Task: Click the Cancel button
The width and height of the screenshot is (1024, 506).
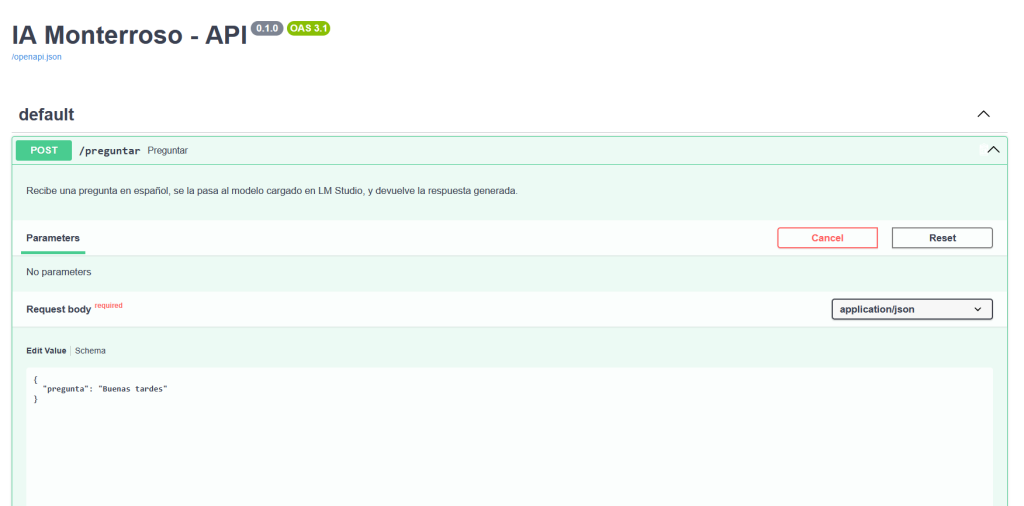Action: [x=827, y=238]
